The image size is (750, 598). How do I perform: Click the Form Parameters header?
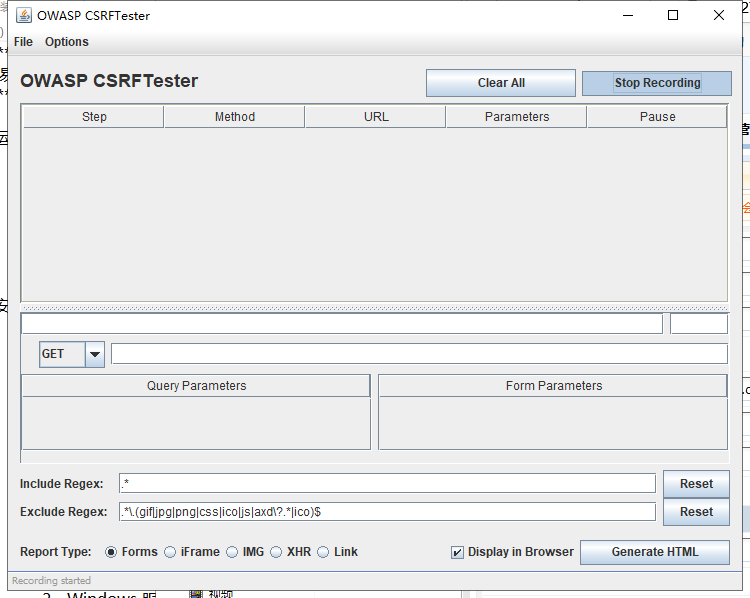pos(553,386)
